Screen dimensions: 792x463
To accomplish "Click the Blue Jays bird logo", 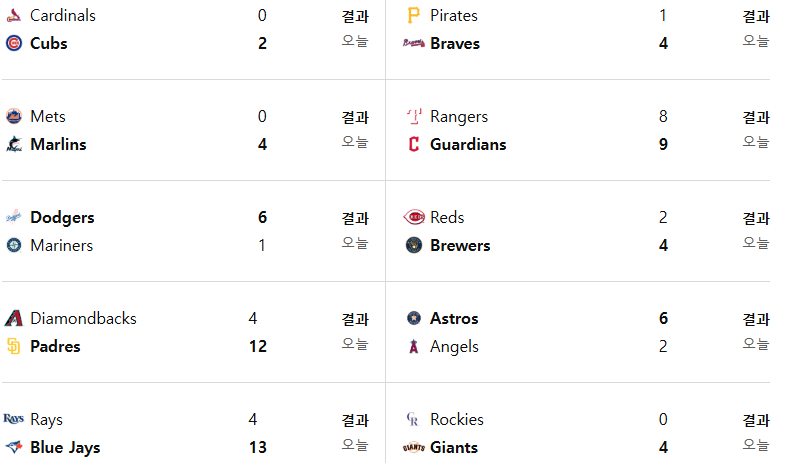I will tap(14, 447).
